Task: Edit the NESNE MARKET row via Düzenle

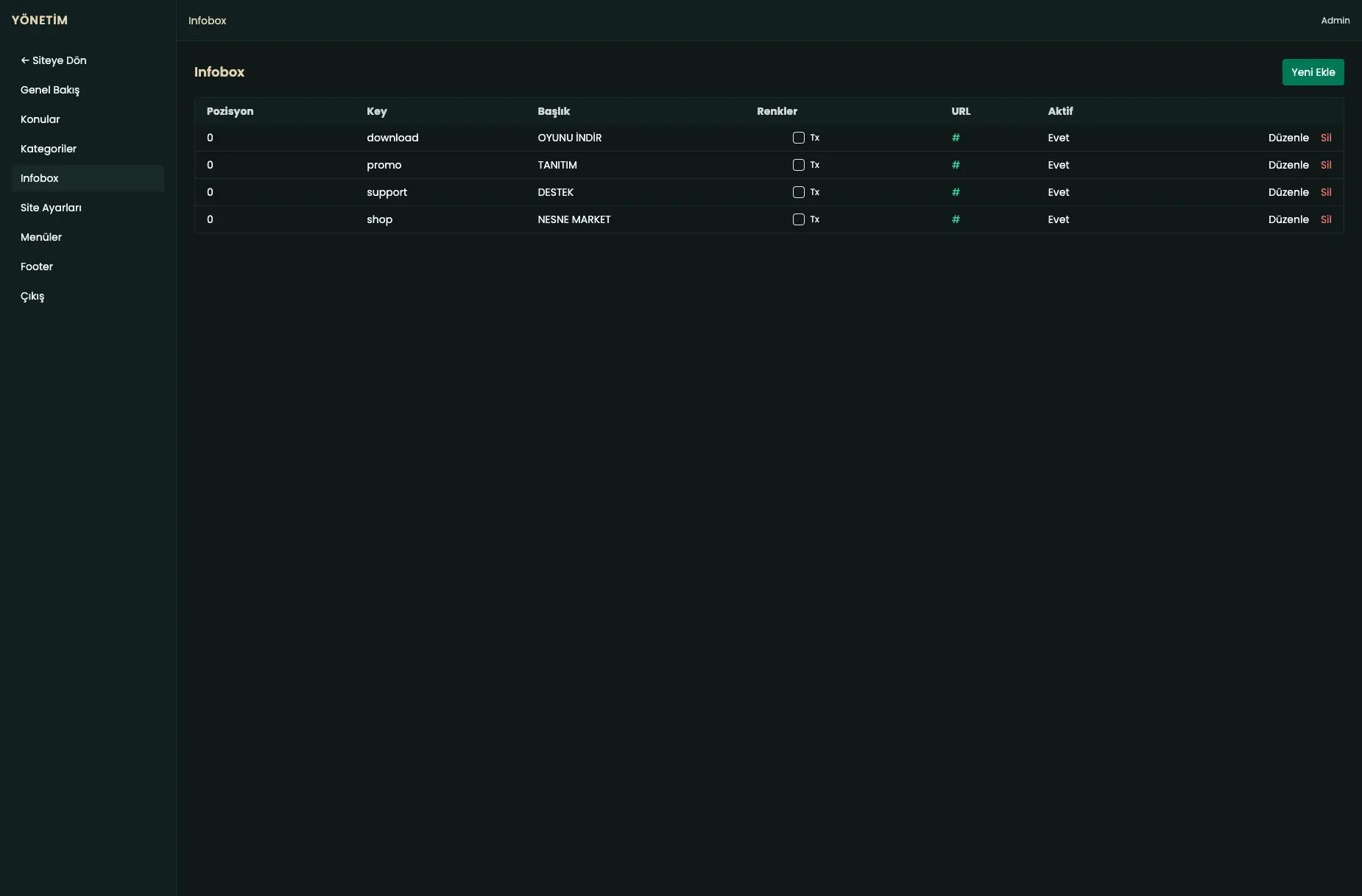Action: [x=1288, y=219]
